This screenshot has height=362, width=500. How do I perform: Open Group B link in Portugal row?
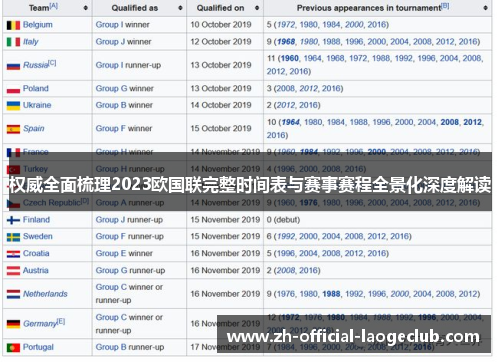point(111,347)
